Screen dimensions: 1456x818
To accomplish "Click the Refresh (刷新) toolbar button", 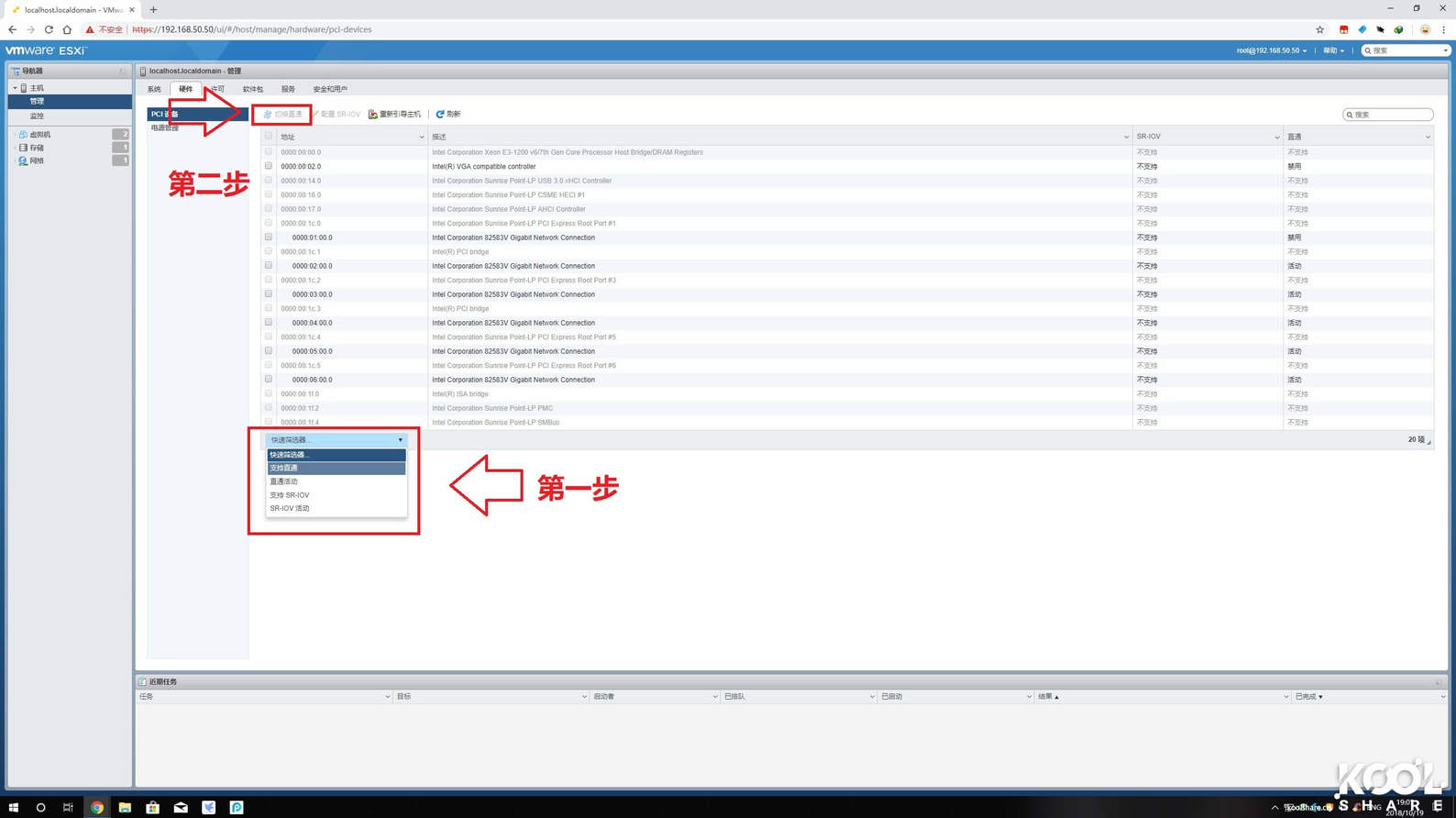I will (x=448, y=115).
